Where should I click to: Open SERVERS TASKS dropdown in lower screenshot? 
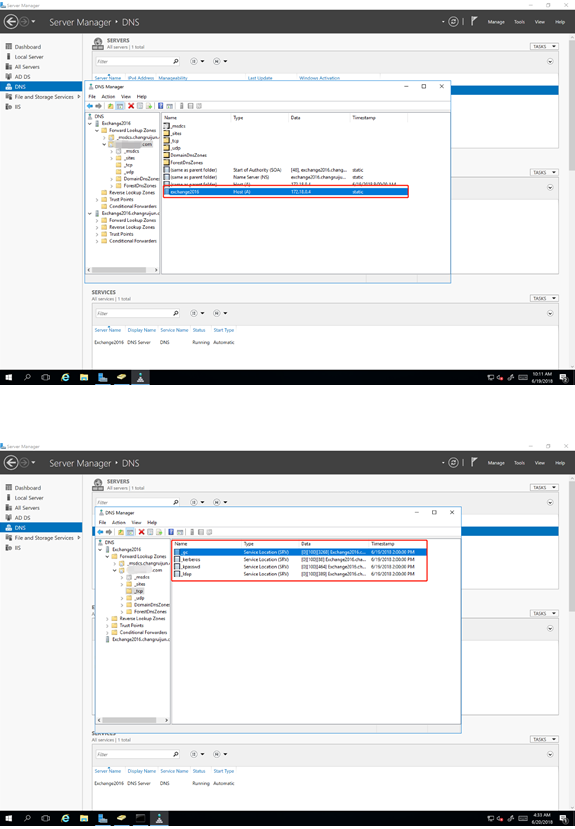[x=544, y=487]
